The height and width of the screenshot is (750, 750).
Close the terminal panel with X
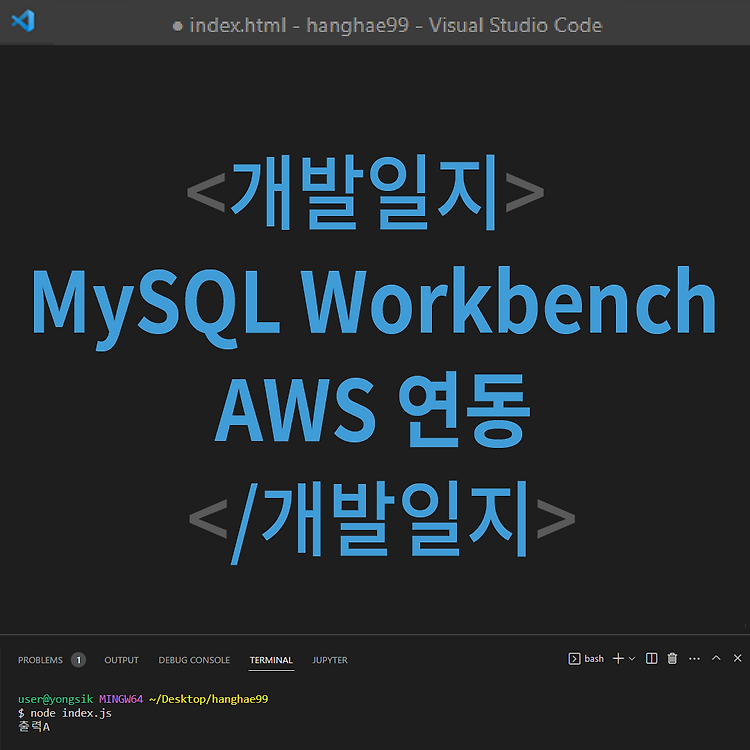738,658
